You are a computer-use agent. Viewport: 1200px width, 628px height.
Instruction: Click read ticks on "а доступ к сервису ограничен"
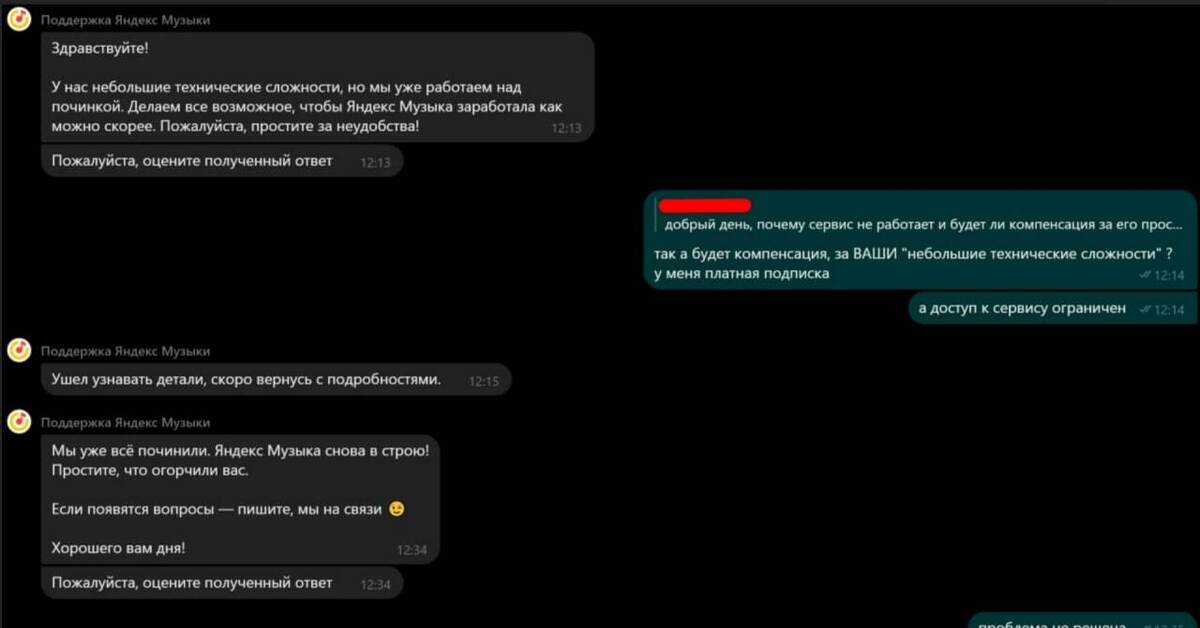click(x=1145, y=310)
